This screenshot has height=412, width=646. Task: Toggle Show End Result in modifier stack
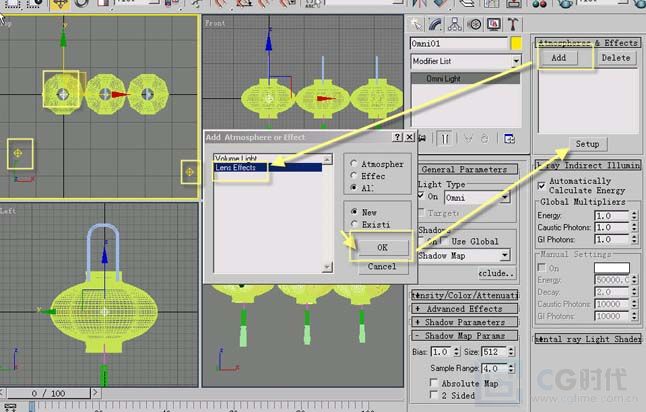pyautogui.click(x=445, y=139)
